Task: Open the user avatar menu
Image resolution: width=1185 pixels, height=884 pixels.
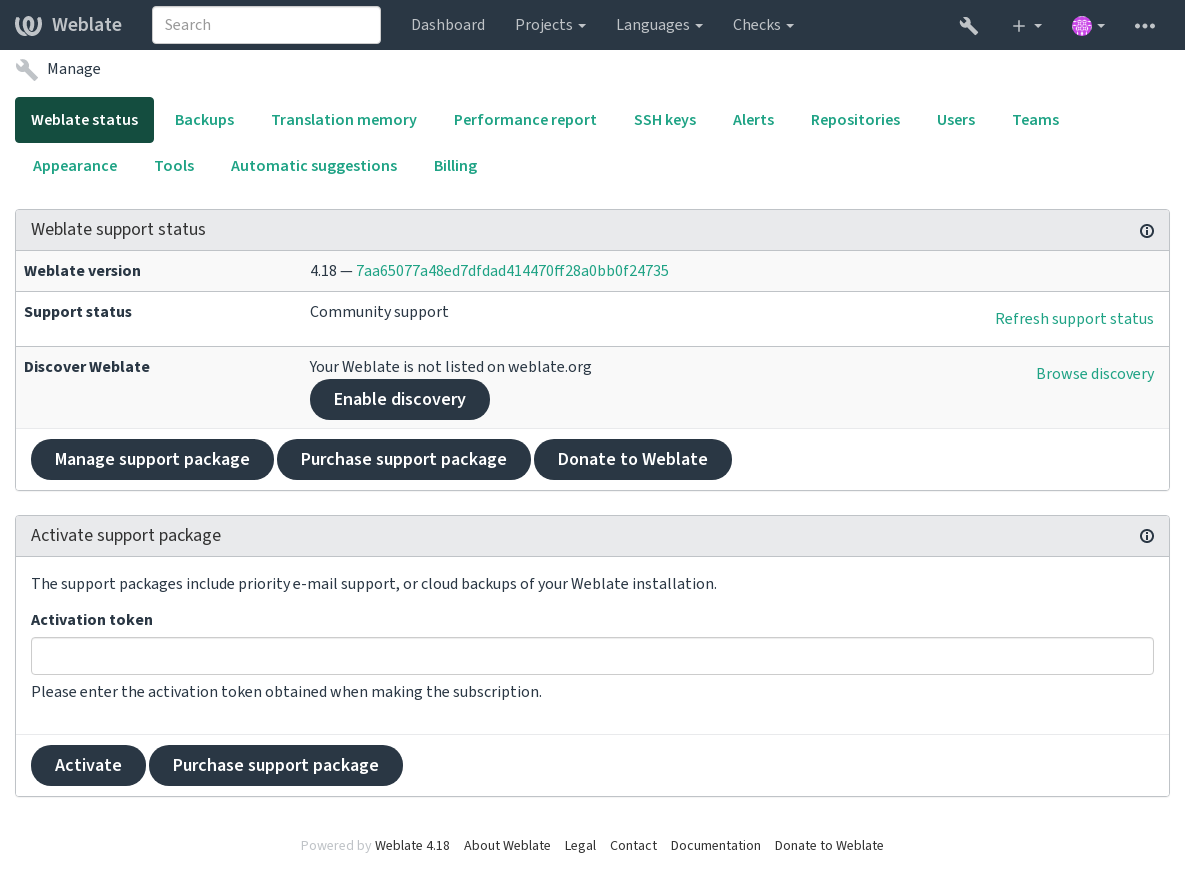Action: [1088, 26]
